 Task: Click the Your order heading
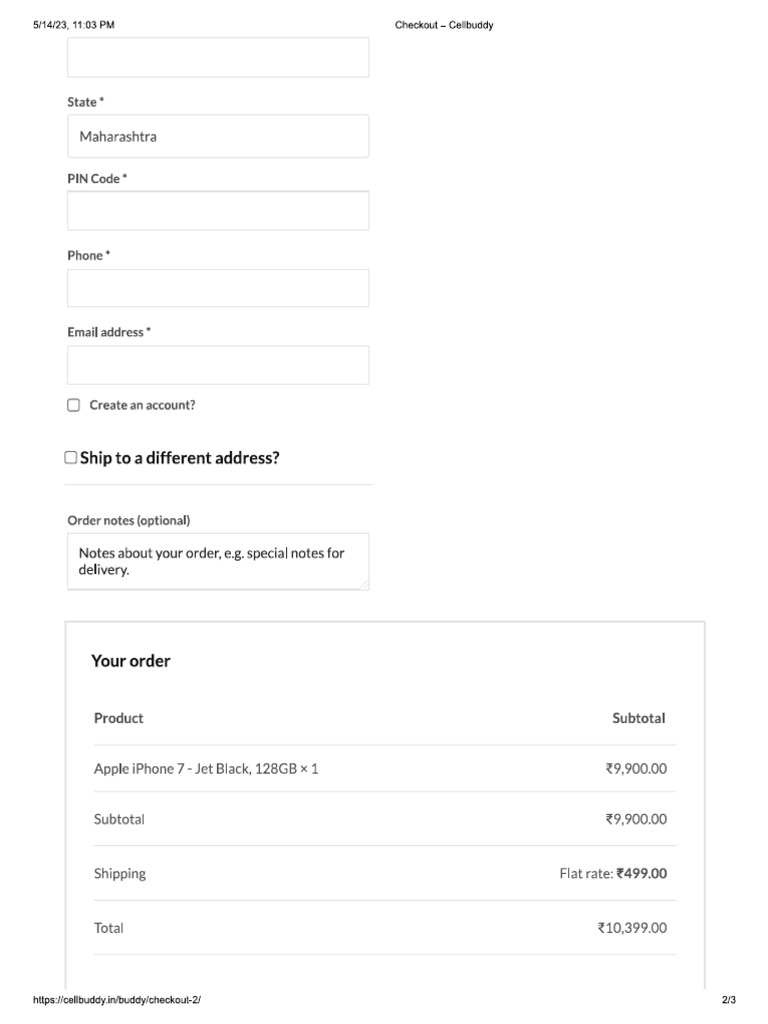(131, 661)
